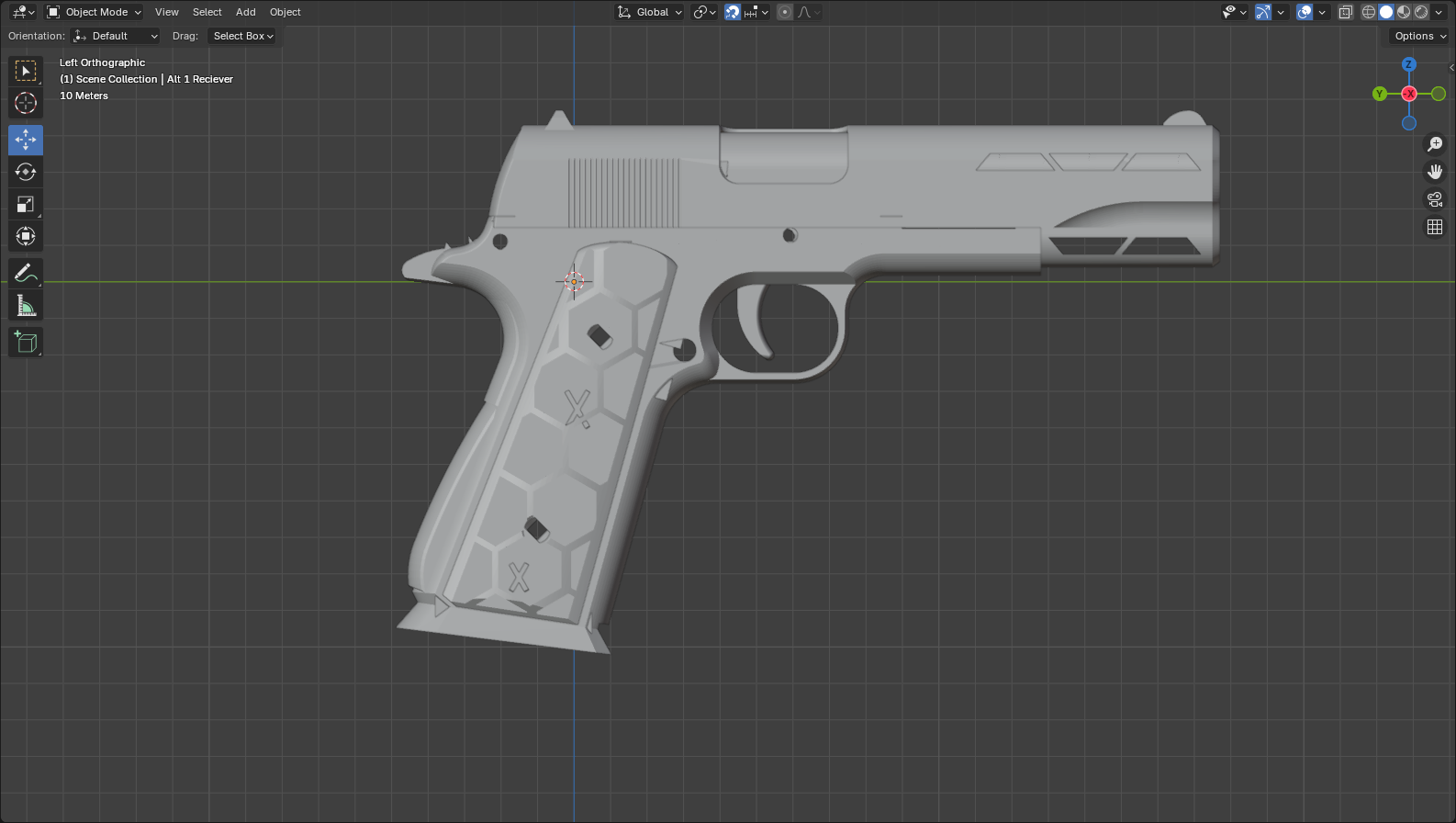
Task: Select the Add Cube tool
Action: point(26,342)
